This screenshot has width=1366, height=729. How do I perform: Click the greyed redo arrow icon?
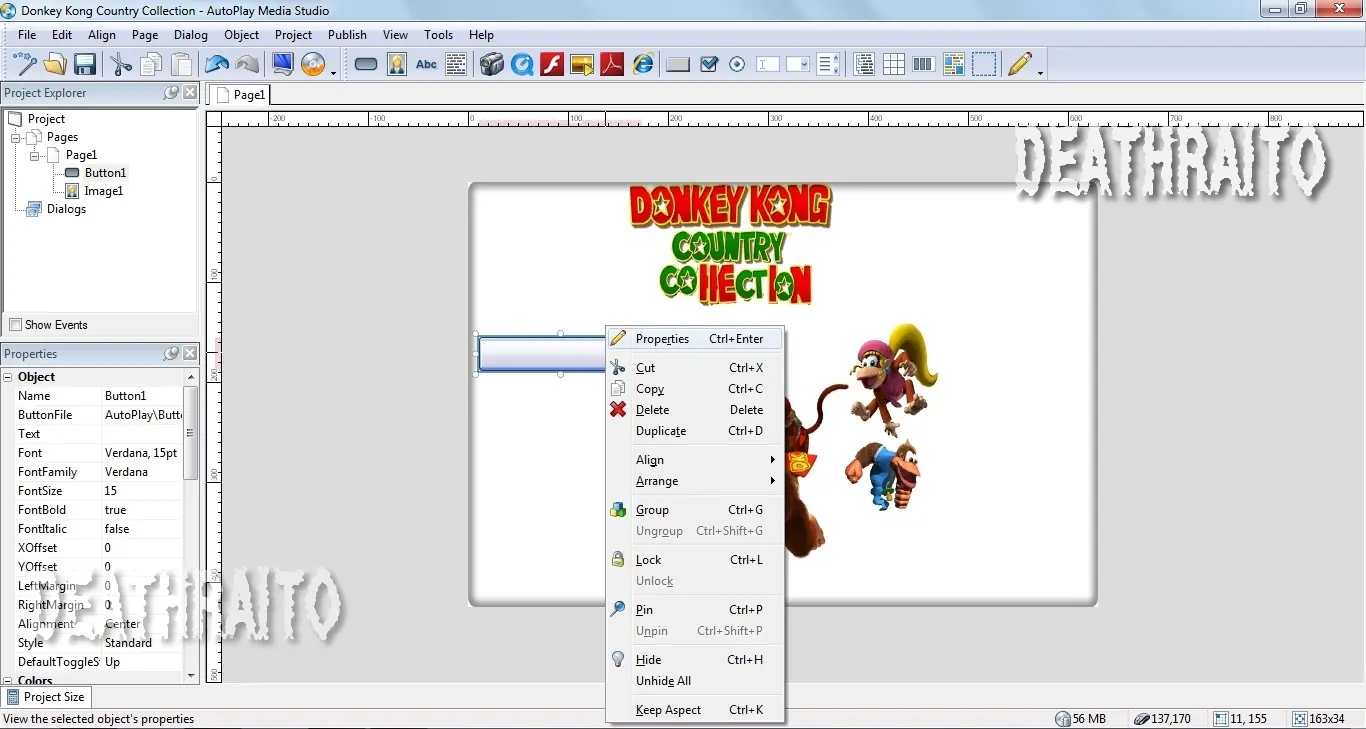coord(247,65)
